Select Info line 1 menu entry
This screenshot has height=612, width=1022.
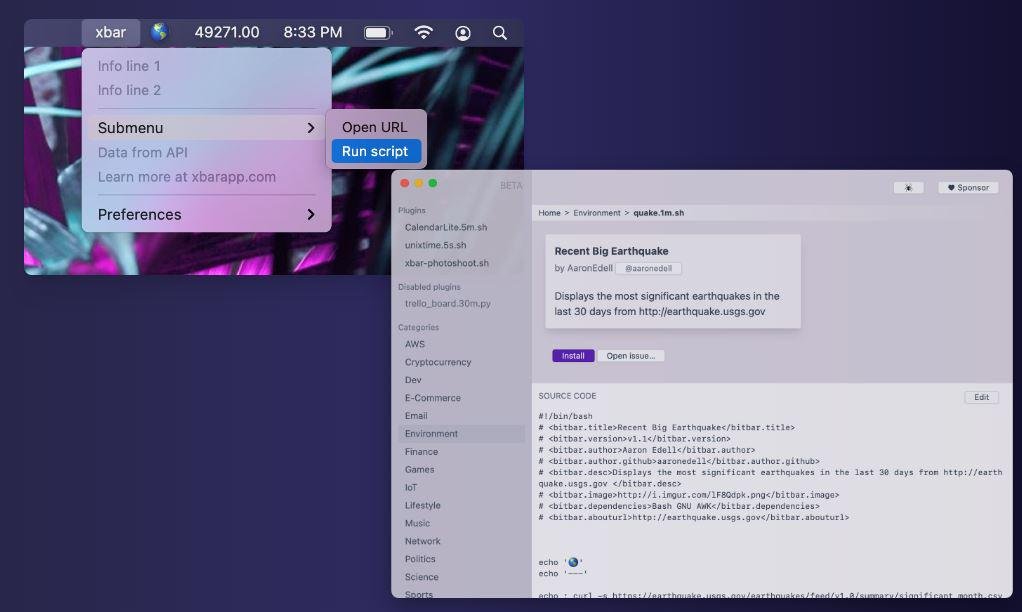click(x=129, y=66)
